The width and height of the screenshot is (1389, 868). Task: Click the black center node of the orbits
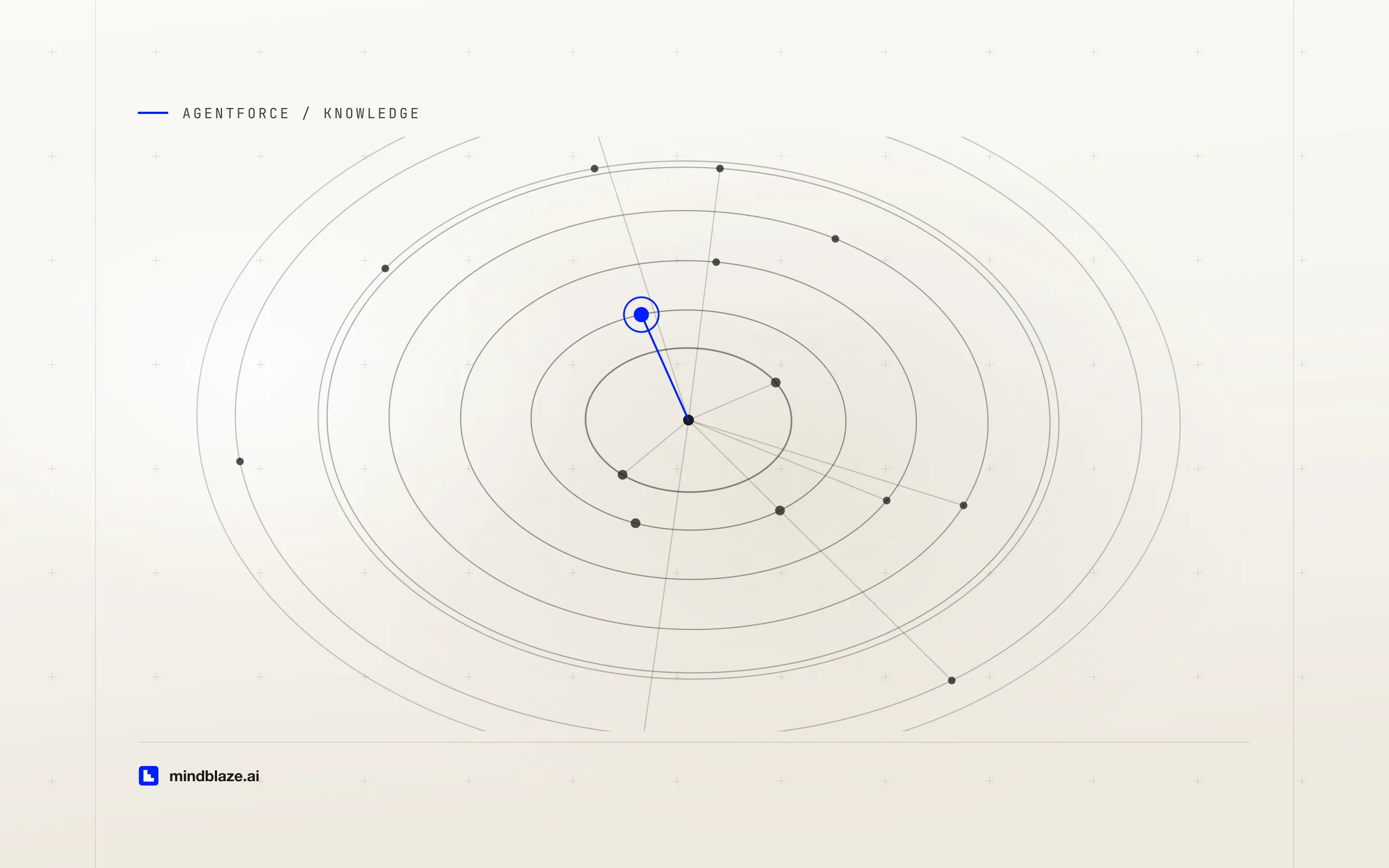(x=689, y=420)
